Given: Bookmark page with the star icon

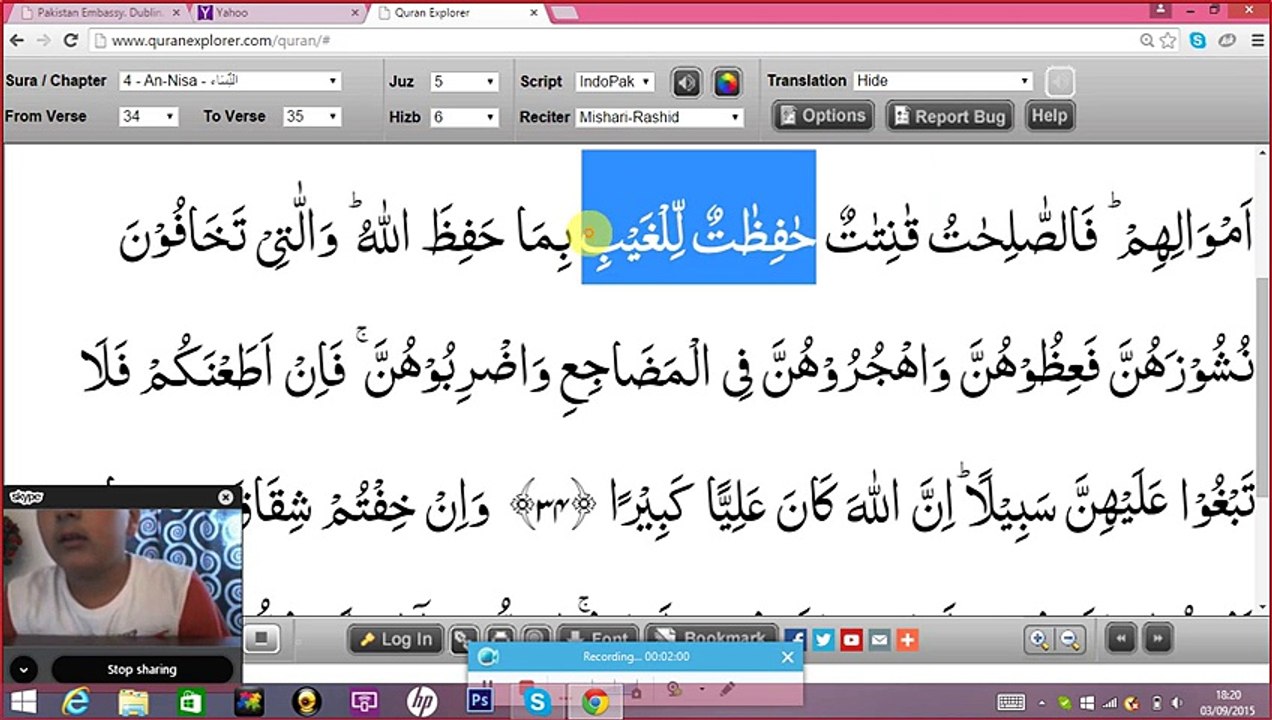Looking at the screenshot, I should coord(1167,41).
